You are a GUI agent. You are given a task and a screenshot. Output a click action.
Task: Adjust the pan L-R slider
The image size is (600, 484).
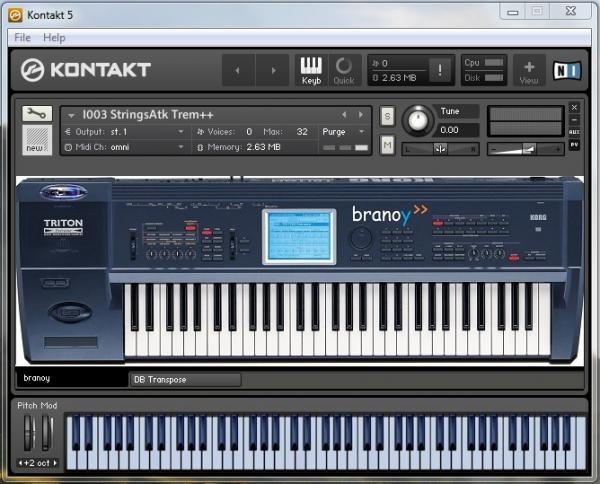click(440, 149)
